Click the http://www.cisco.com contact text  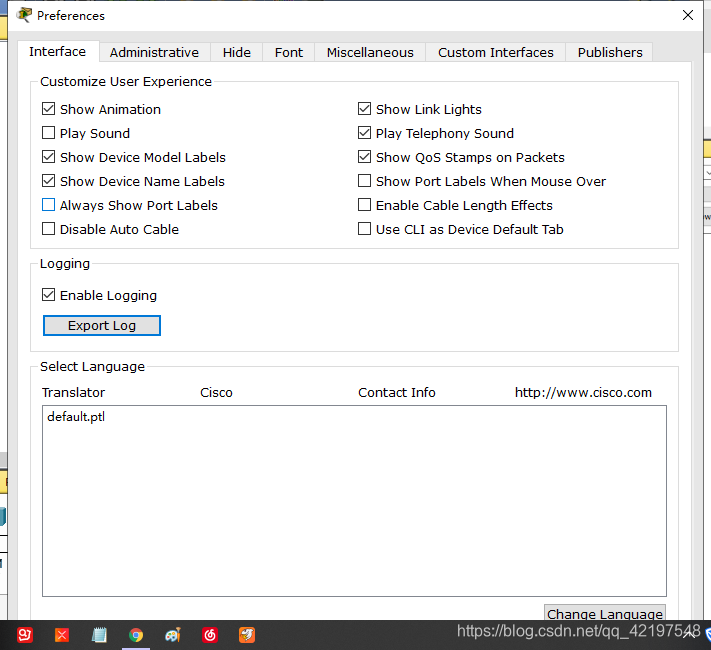click(583, 392)
